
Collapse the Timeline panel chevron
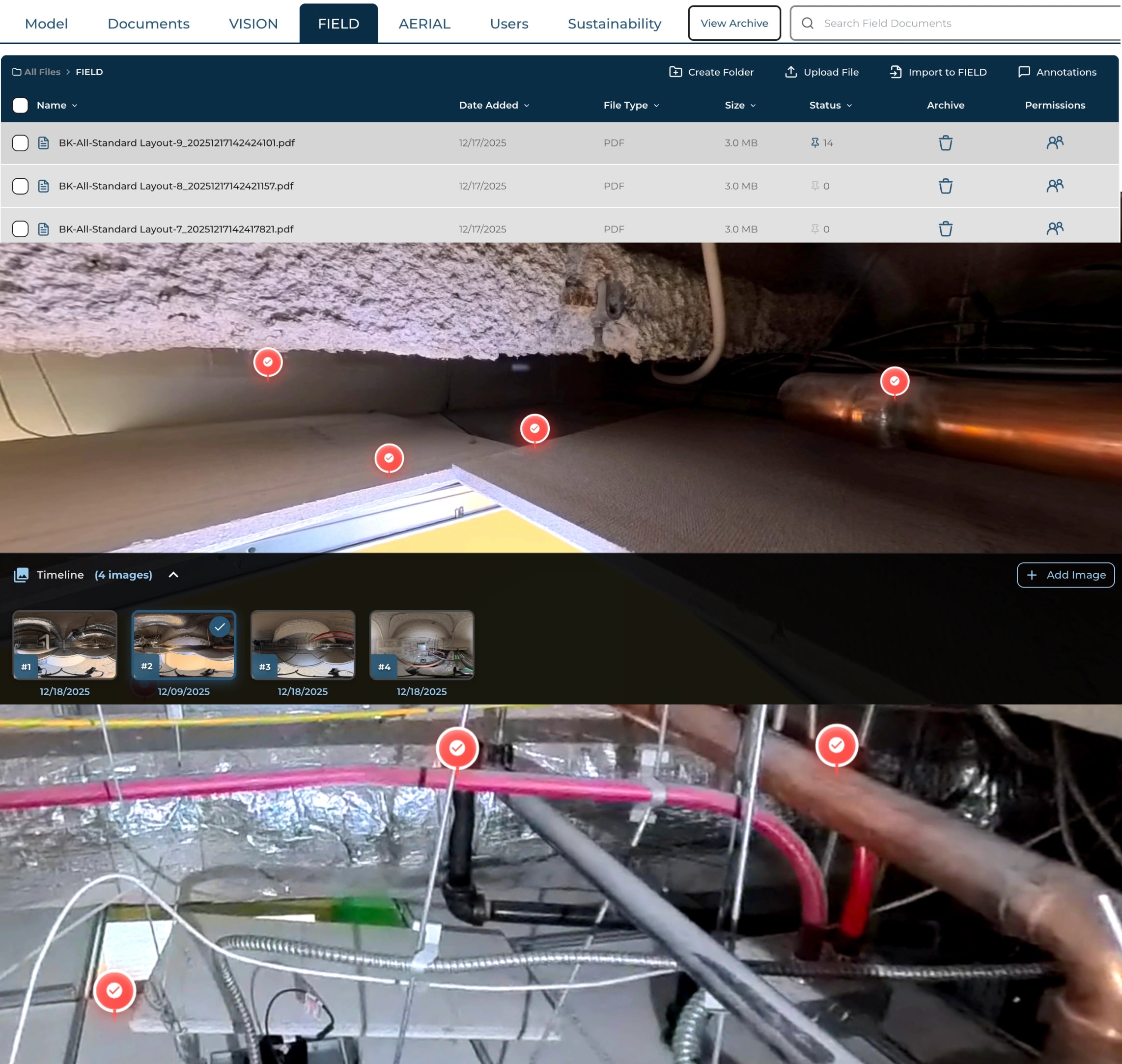173,575
